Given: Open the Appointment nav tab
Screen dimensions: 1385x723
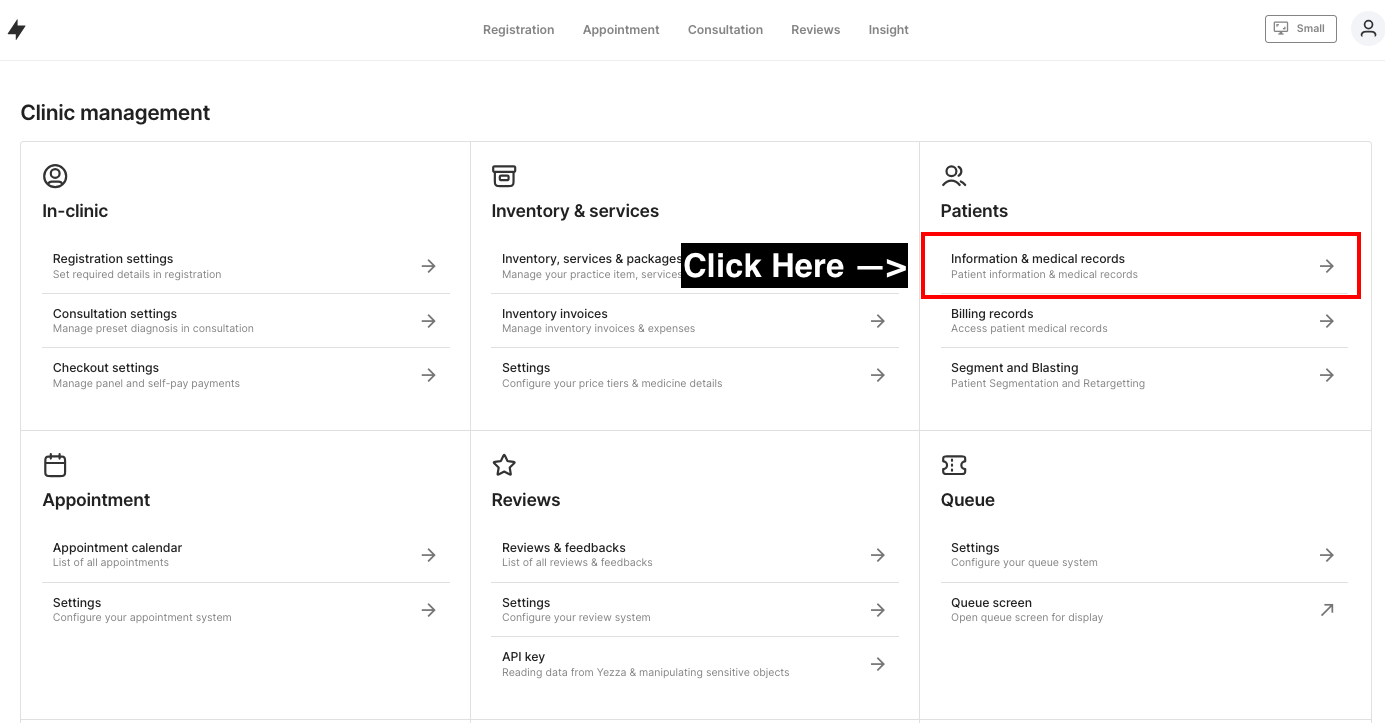Looking at the screenshot, I should tap(621, 30).
